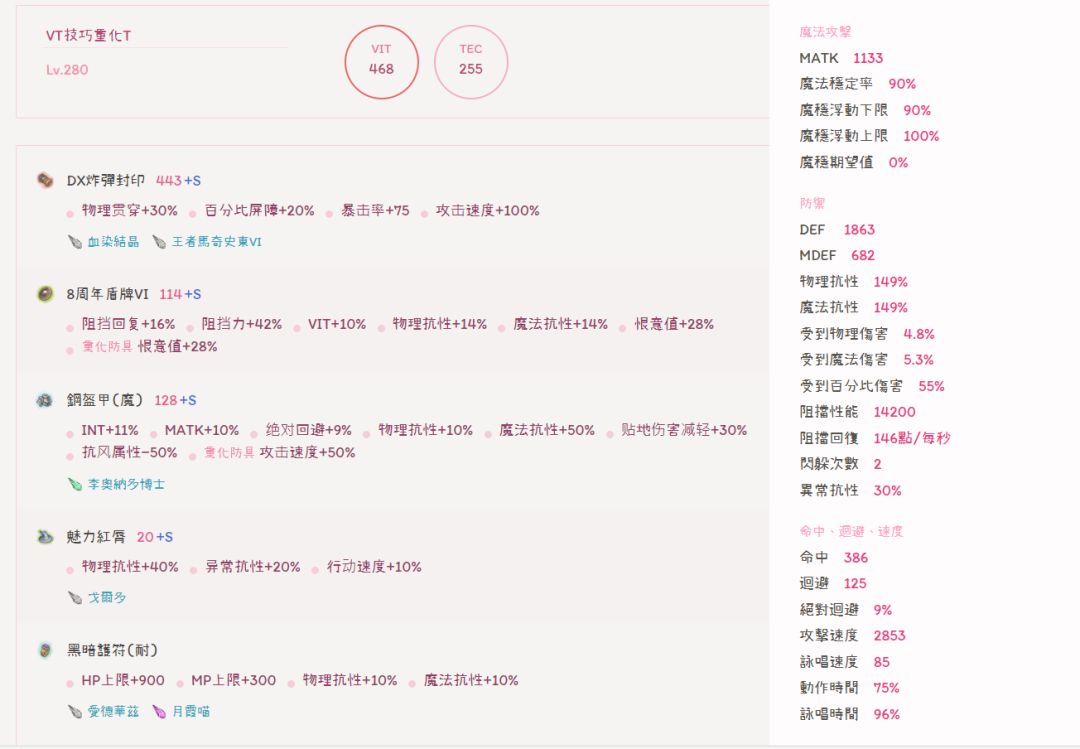
Task: Click the 贴地伤害减轻+30% stat
Action: tap(684, 430)
